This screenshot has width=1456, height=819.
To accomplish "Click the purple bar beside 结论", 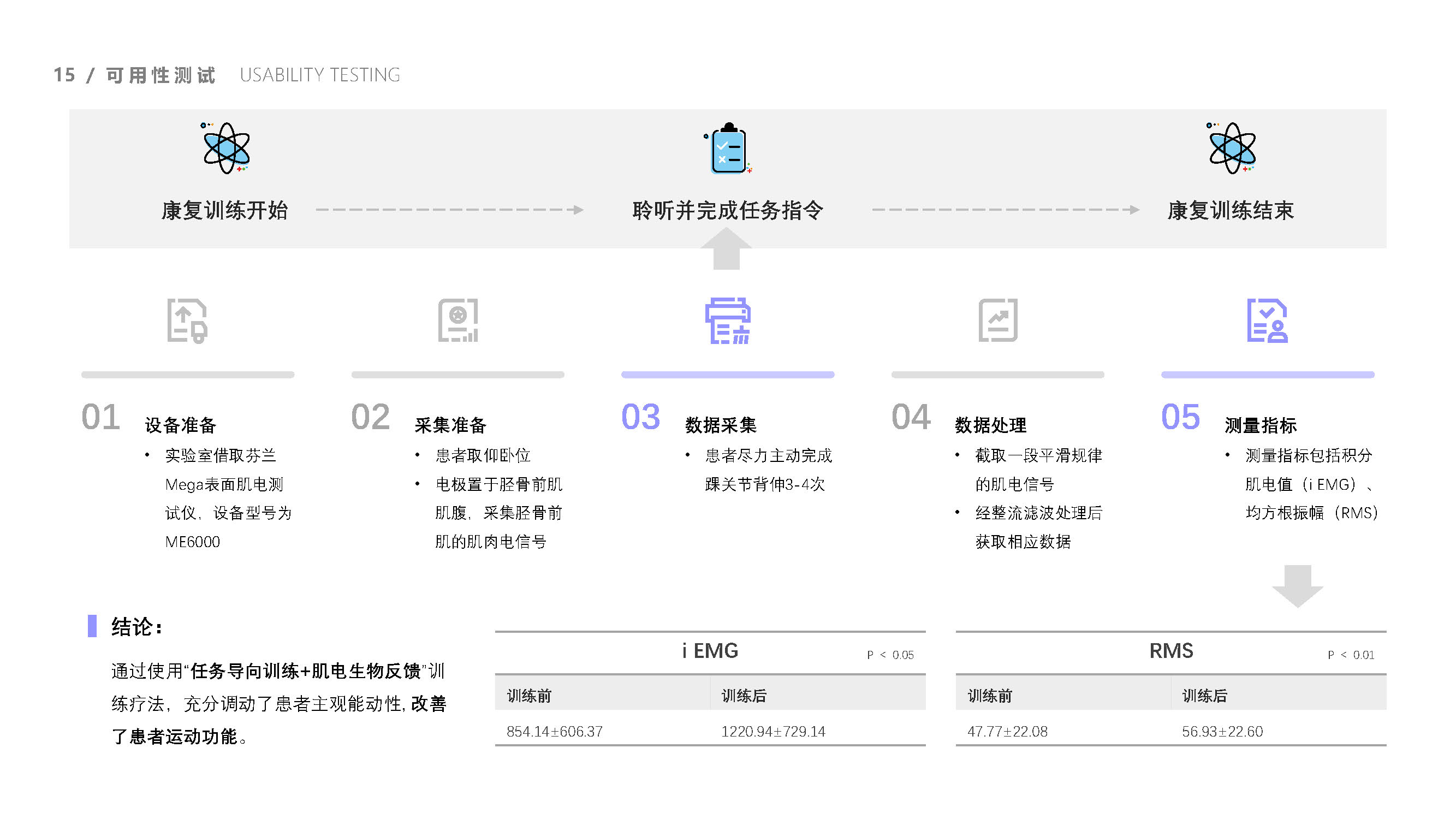I will (92, 626).
